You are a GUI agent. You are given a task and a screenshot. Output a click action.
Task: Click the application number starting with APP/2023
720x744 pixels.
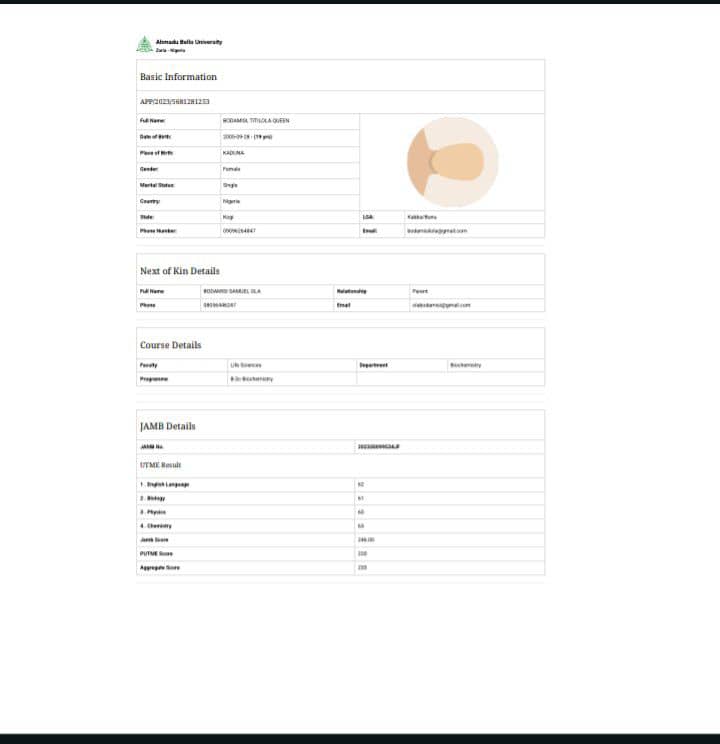175,102
